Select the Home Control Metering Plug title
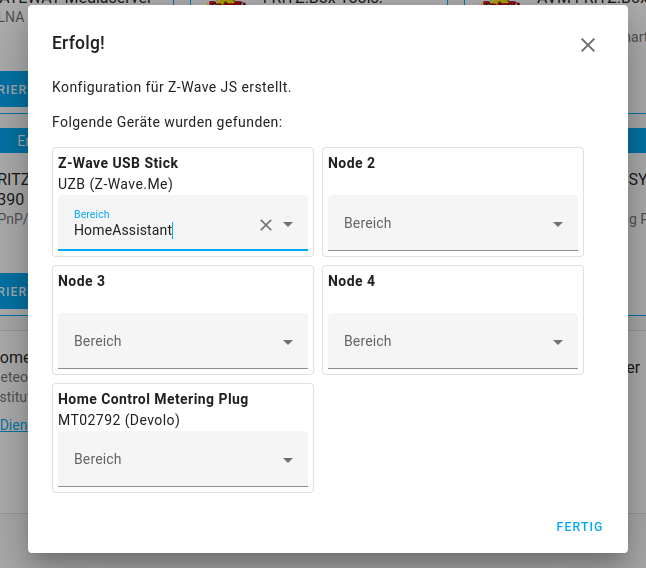646x568 pixels. pyautogui.click(x=153, y=399)
